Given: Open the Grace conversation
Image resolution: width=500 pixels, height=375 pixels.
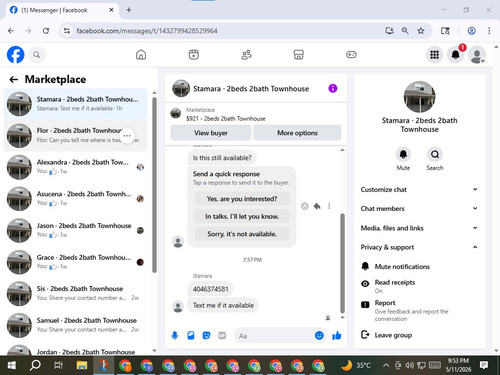Looking at the screenshot, I should [x=75, y=262].
